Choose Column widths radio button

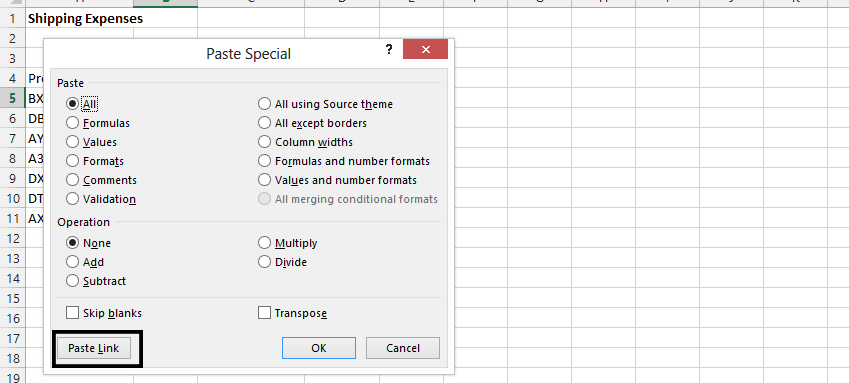tap(305, 142)
